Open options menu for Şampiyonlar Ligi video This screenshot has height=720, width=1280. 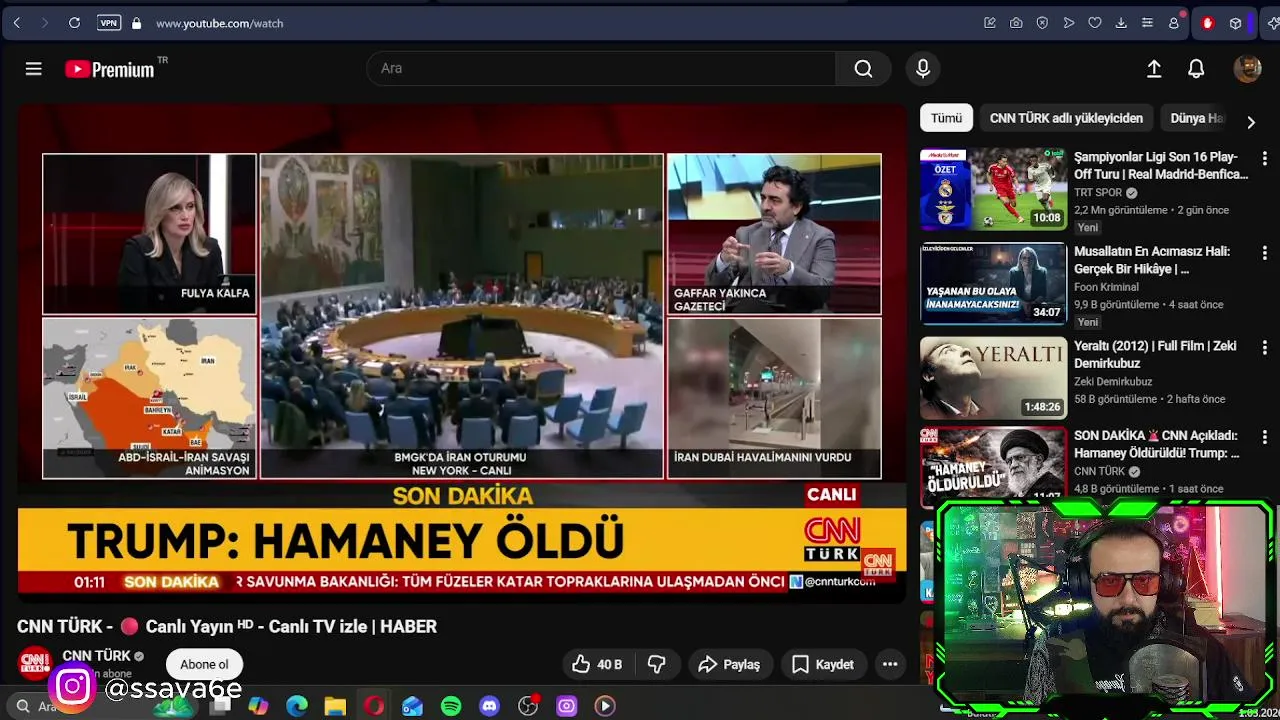click(x=1264, y=159)
